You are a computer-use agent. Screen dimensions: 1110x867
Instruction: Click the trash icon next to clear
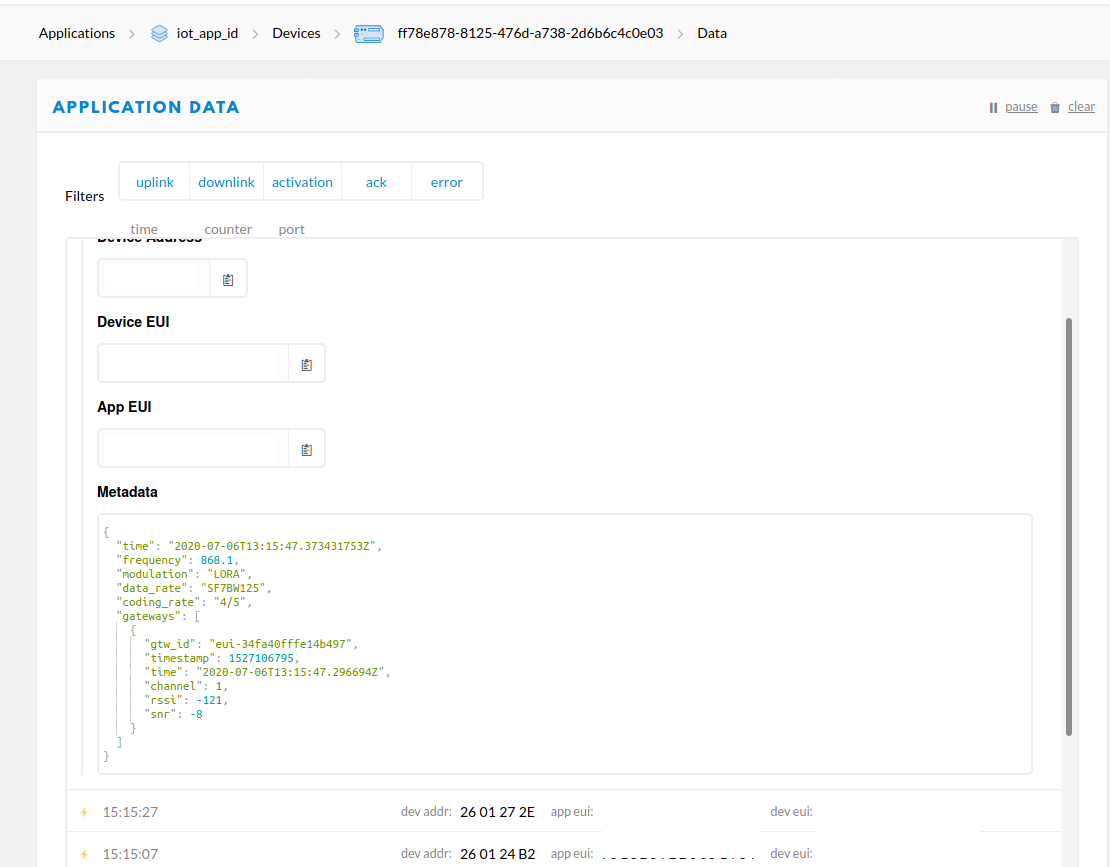pos(1055,108)
